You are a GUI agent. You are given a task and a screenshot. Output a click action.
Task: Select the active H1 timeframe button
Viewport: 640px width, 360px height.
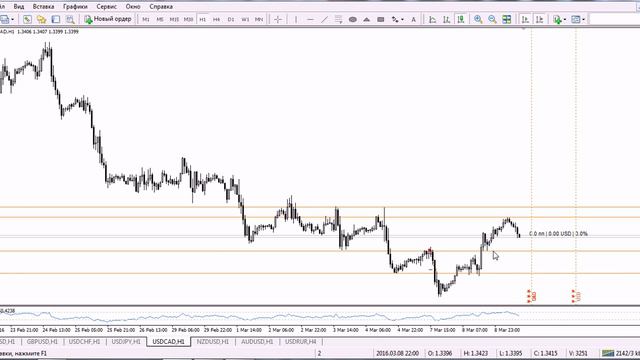click(x=202, y=19)
